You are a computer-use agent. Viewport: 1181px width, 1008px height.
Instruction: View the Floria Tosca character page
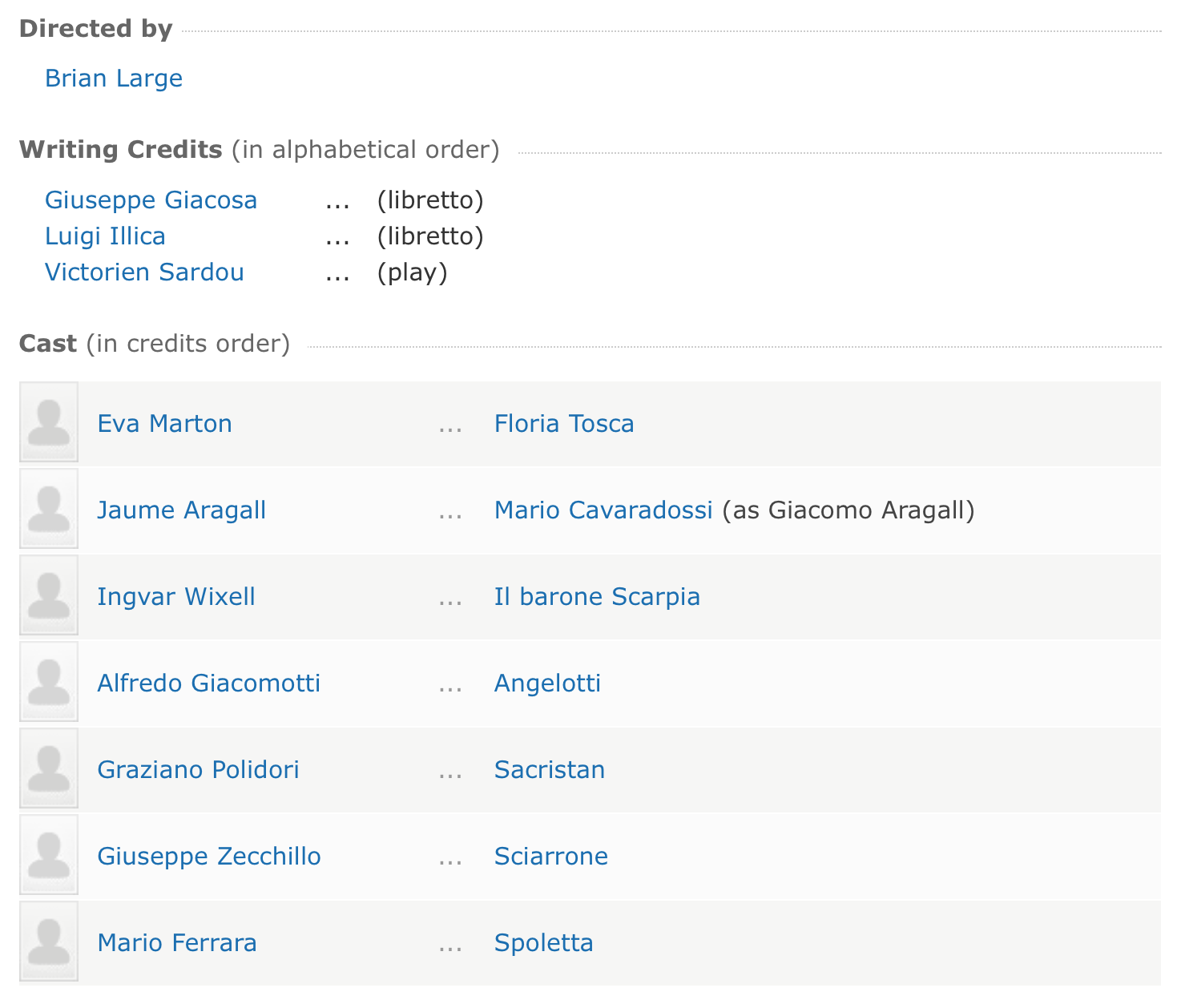point(564,423)
